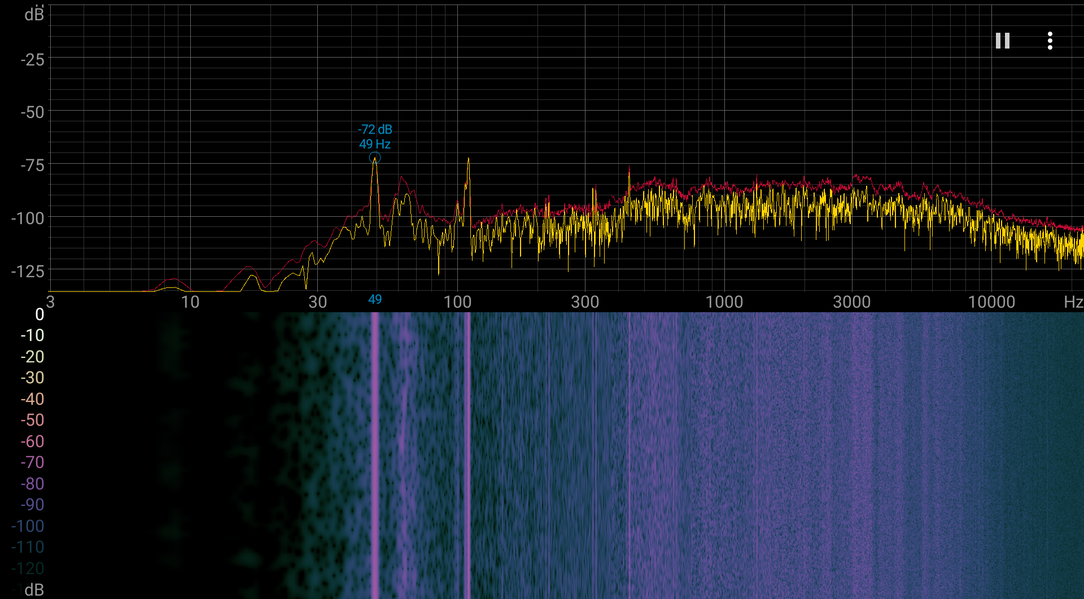Click the -75 label on dB axis

pos(32,165)
